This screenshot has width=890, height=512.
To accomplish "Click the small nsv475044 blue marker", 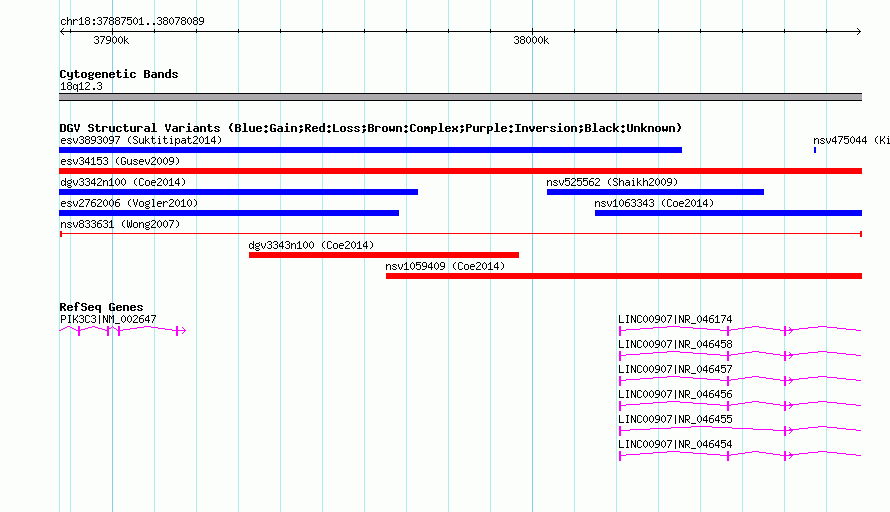I will click(x=815, y=150).
